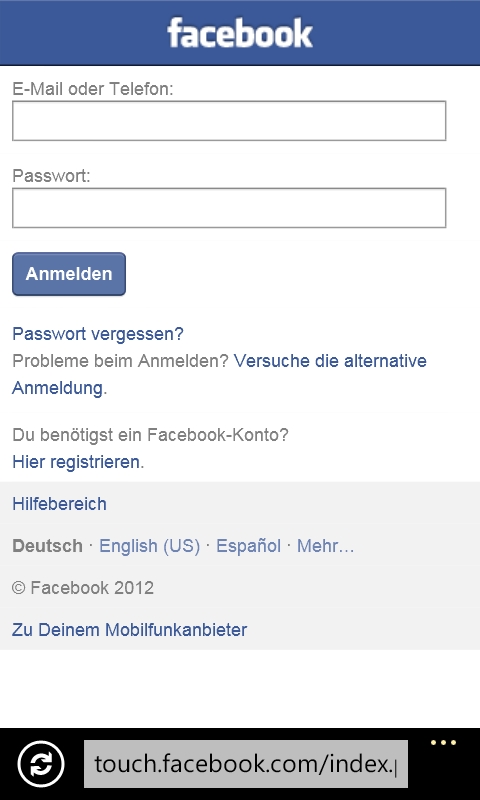This screenshot has height=800, width=480.
Task: Click the Du benötigst ein Facebook-Konto? text
Action: 150,435
